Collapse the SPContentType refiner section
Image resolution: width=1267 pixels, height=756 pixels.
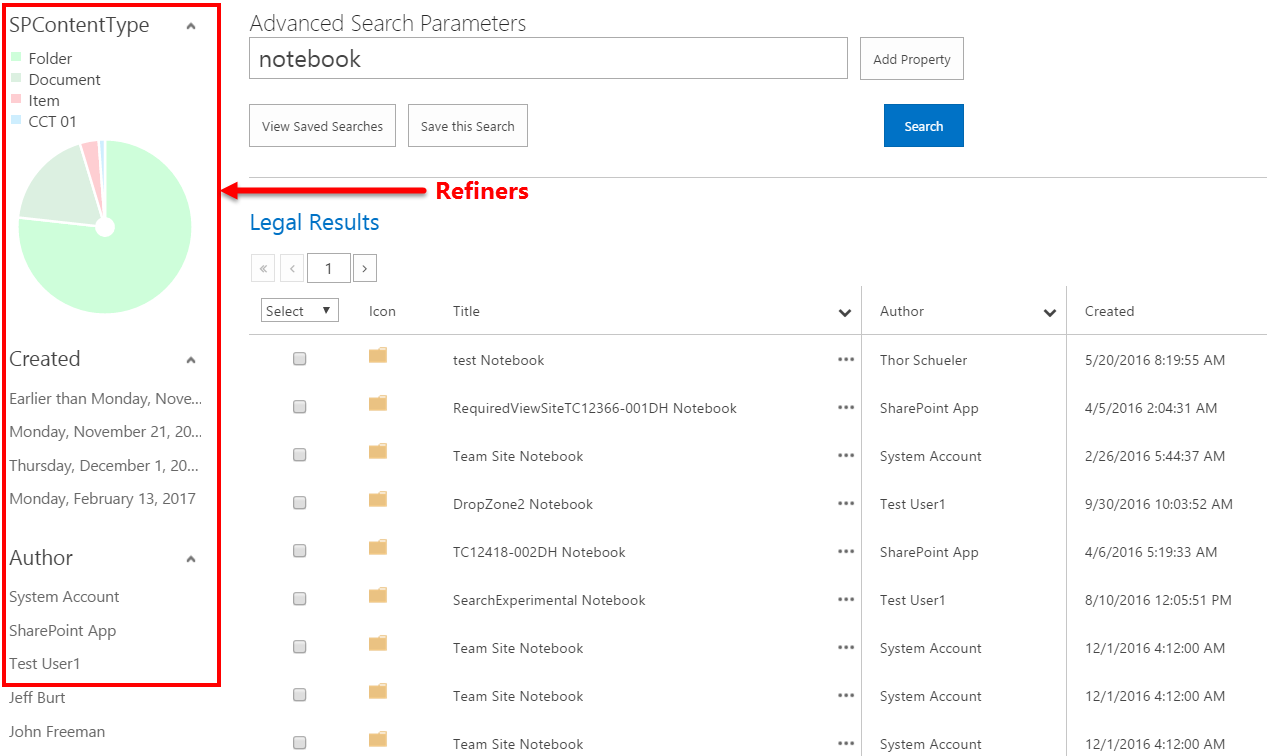[191, 27]
